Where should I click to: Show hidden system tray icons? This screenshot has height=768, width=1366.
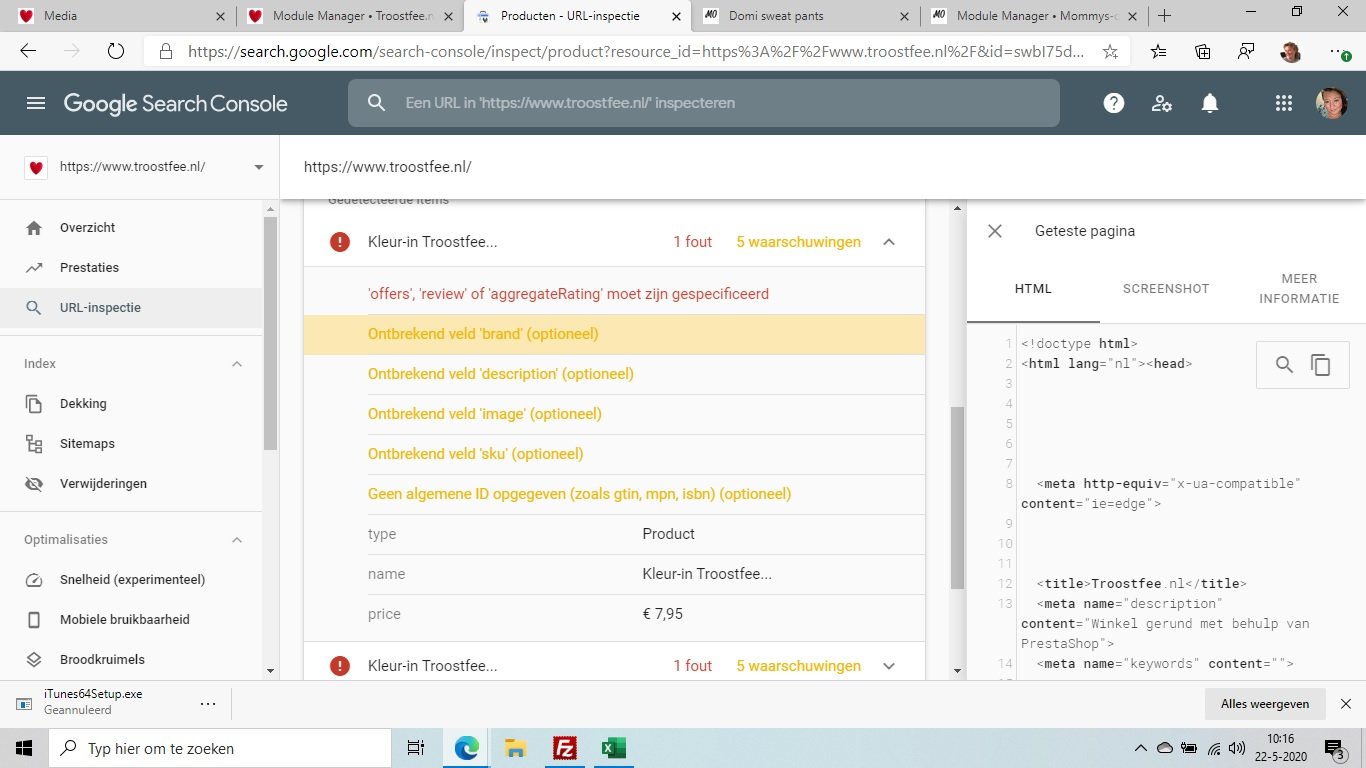pyautogui.click(x=1140, y=748)
